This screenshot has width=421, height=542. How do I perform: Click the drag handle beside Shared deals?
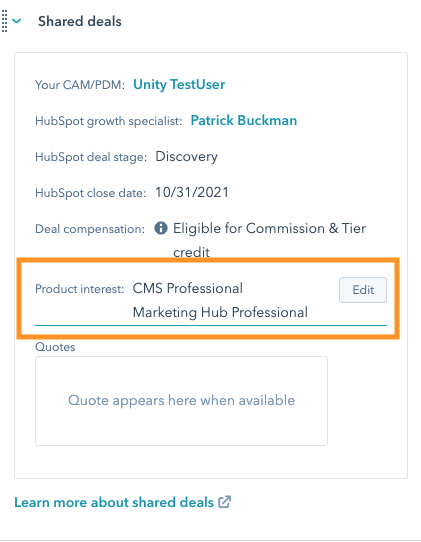pyautogui.click(x=4, y=21)
